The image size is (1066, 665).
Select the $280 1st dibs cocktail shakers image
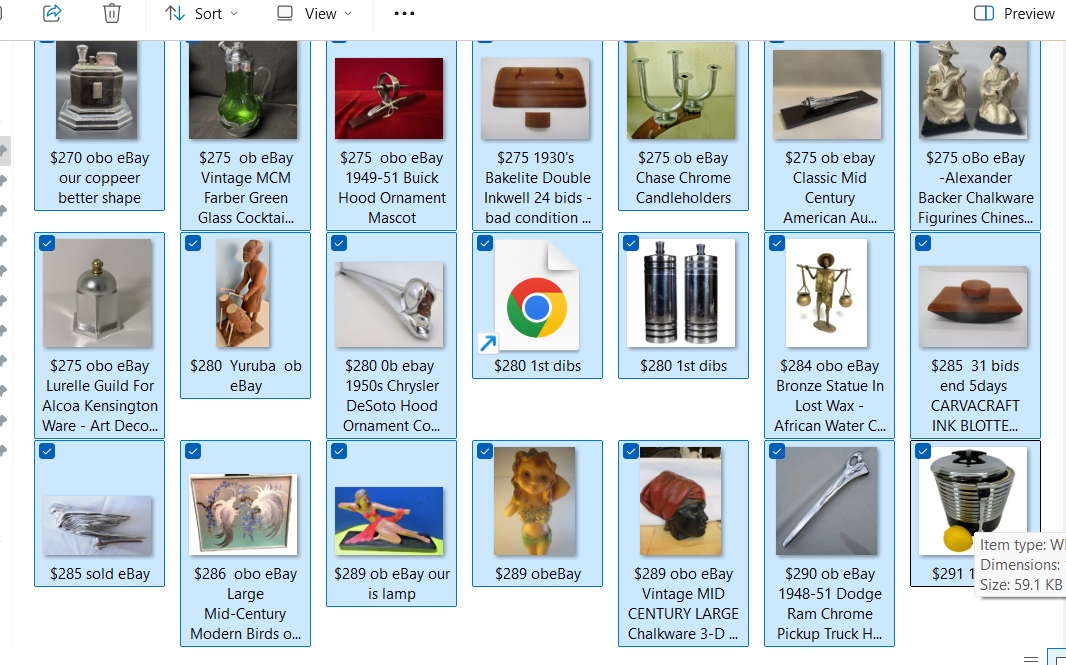tap(682, 293)
